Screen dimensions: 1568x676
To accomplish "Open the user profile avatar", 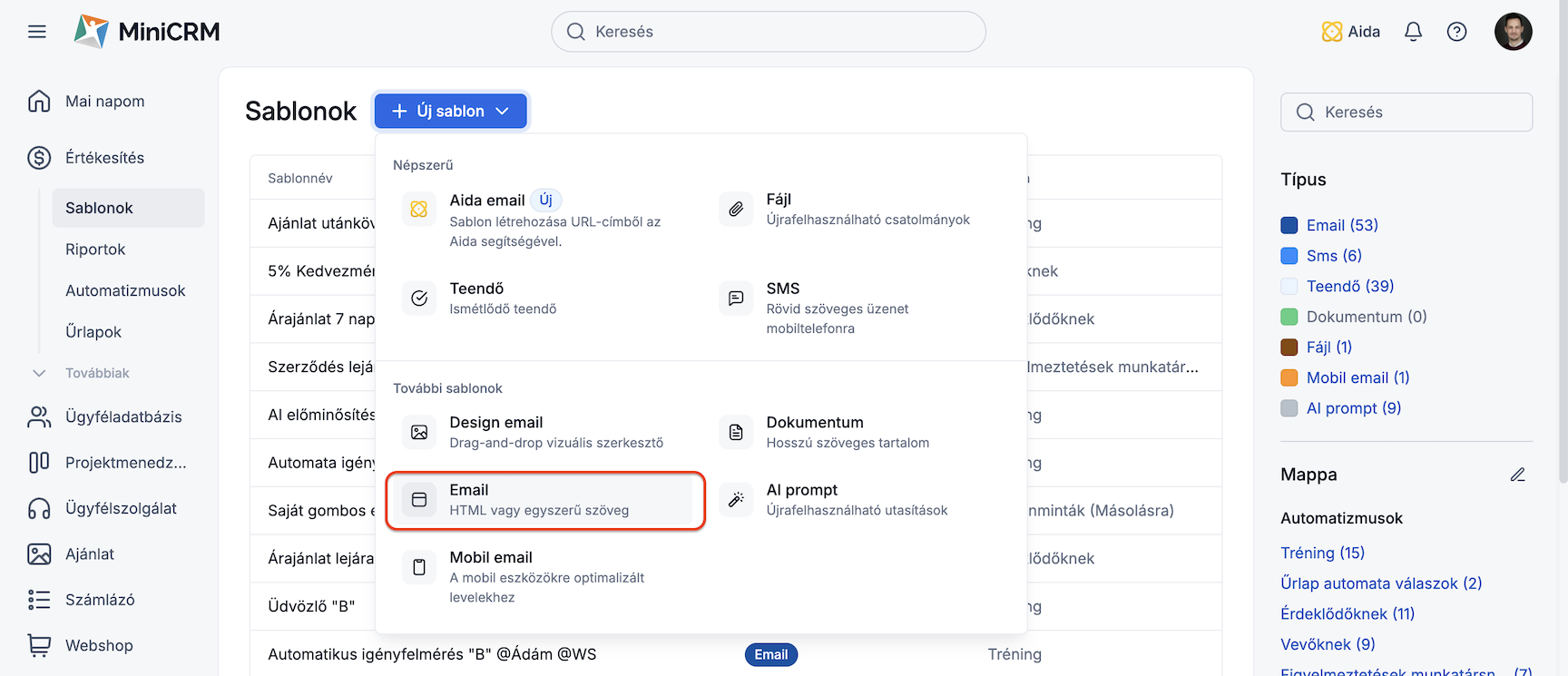I will 1513,32.
